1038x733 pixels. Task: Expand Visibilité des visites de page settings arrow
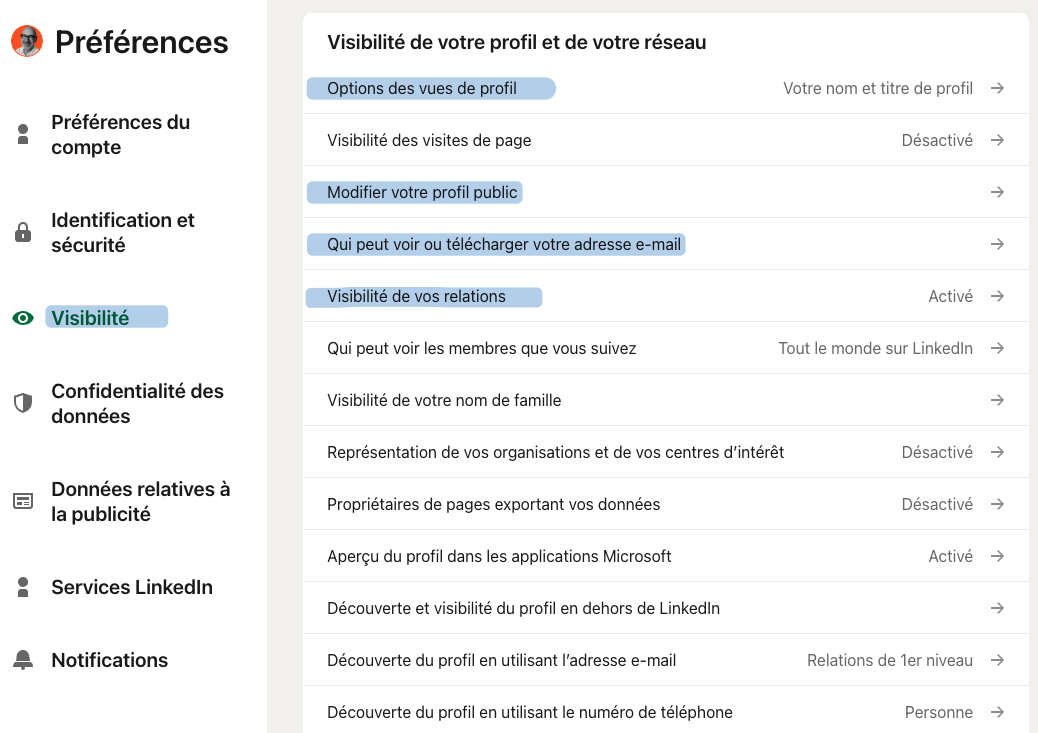tap(997, 140)
